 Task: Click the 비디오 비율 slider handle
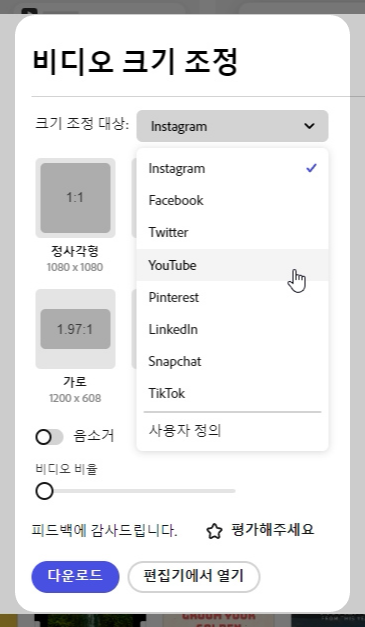(x=44, y=491)
